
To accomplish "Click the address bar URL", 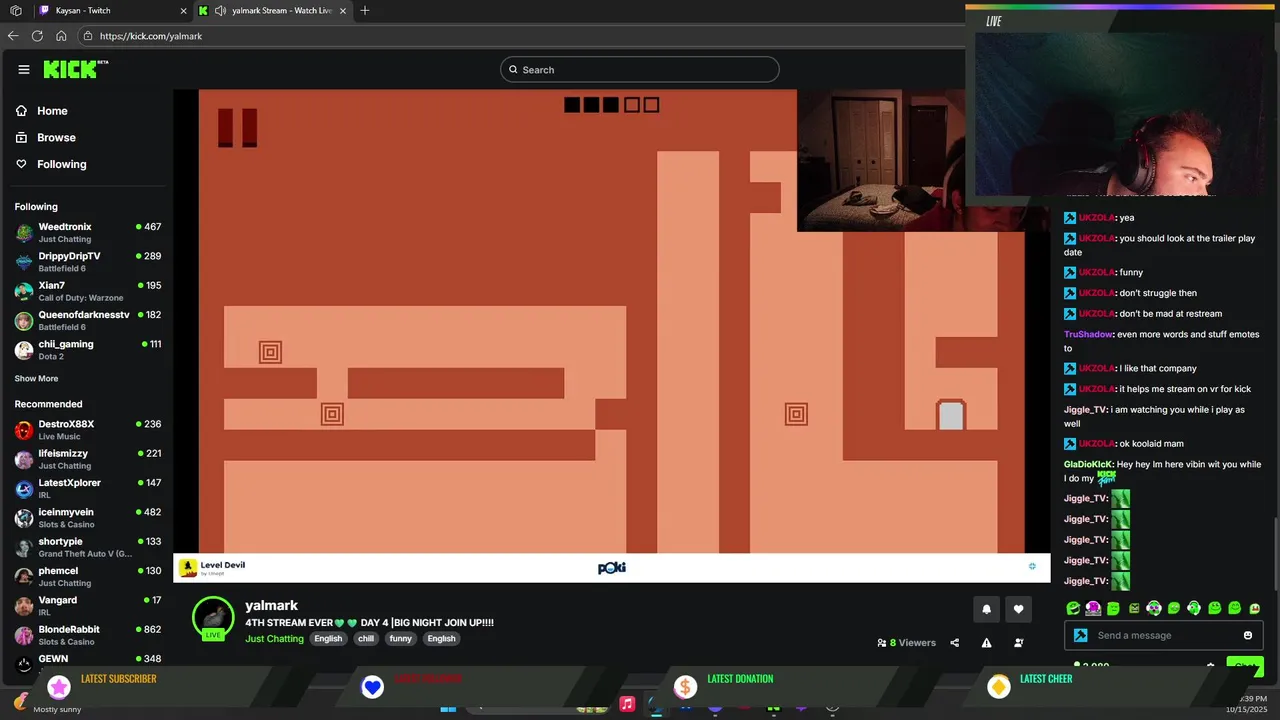I will click(151, 36).
